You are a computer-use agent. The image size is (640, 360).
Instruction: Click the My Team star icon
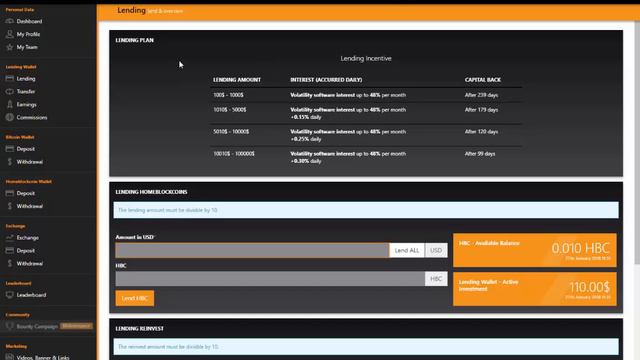[10, 47]
